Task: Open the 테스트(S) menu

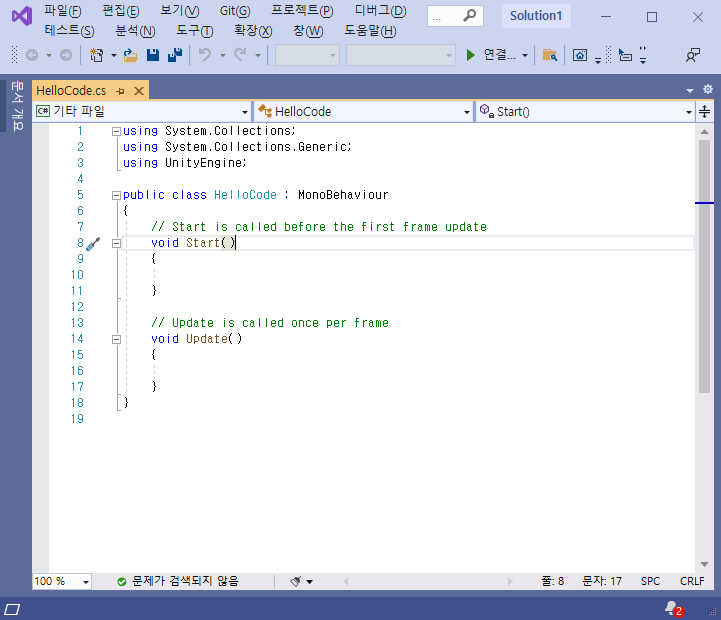Action: tap(69, 31)
